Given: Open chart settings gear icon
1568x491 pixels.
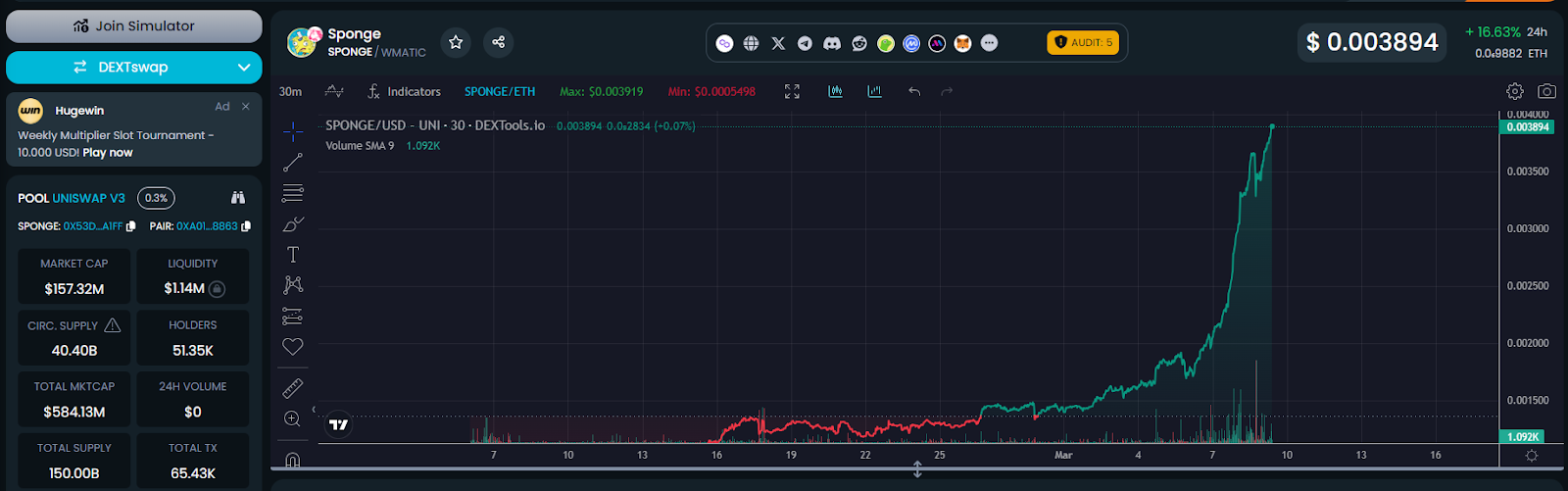Looking at the screenshot, I should tap(1515, 91).
